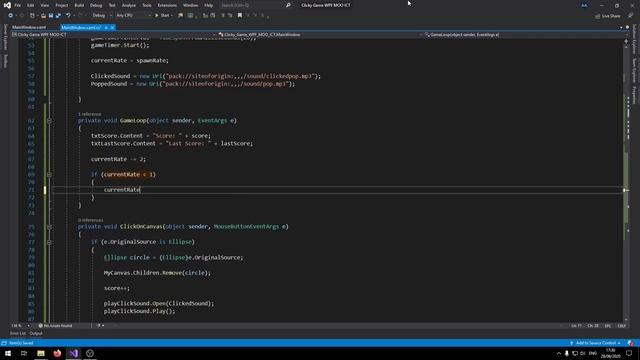Toggle pin on MainWindow.xaml.cs tab
This screenshot has width=640, height=360.
pyautogui.click(x=106, y=27)
